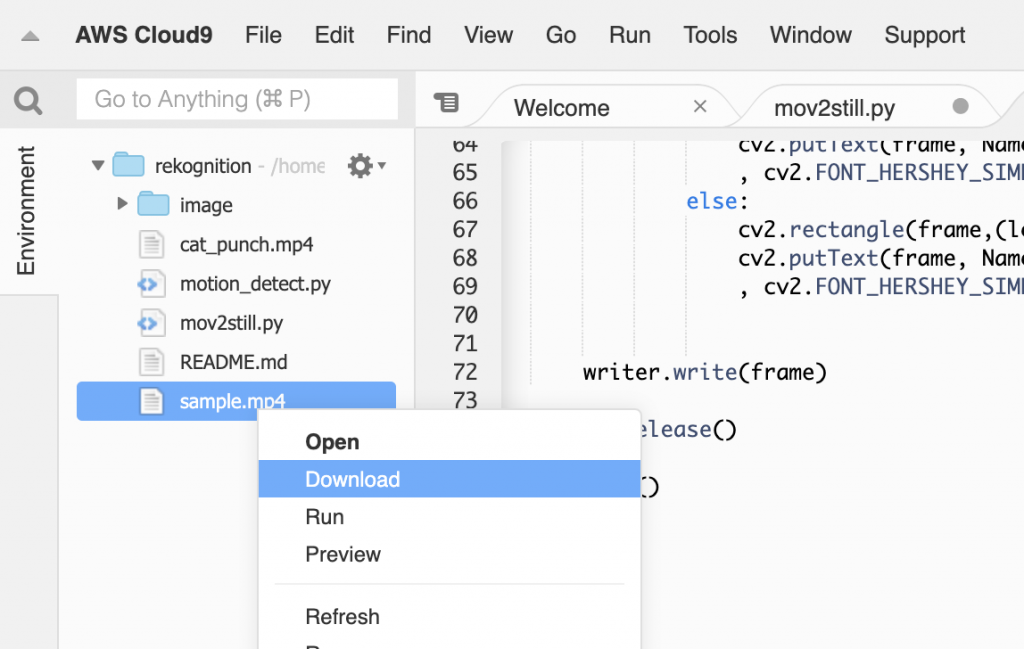Open the Support menu

(924, 35)
